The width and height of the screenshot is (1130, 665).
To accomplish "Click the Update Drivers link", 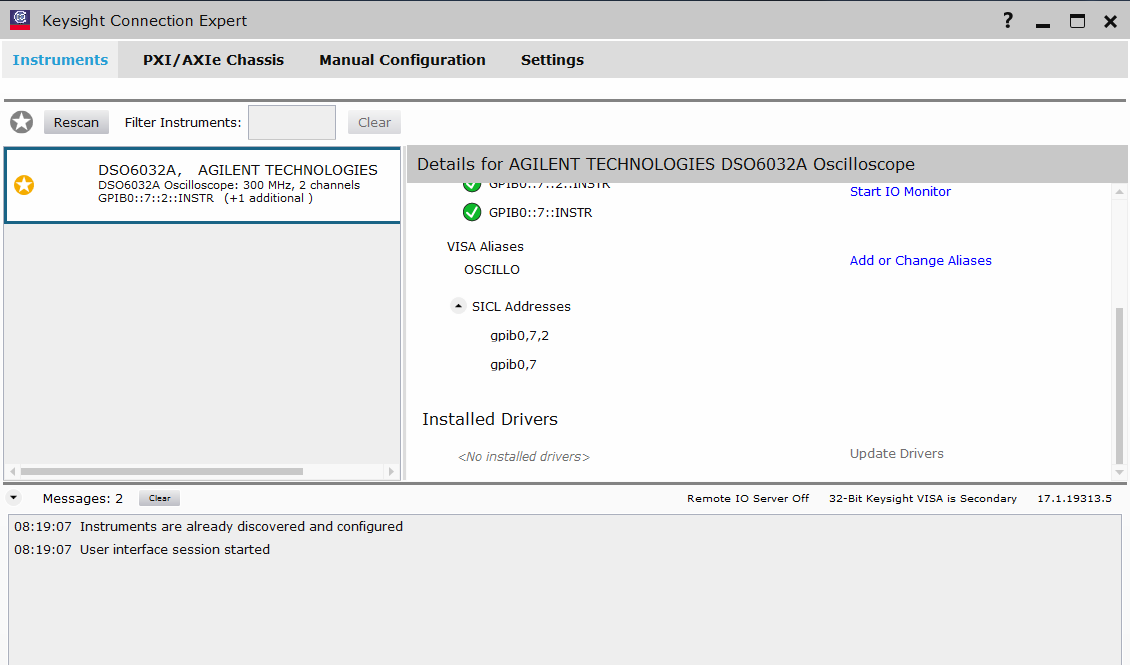I will point(897,453).
